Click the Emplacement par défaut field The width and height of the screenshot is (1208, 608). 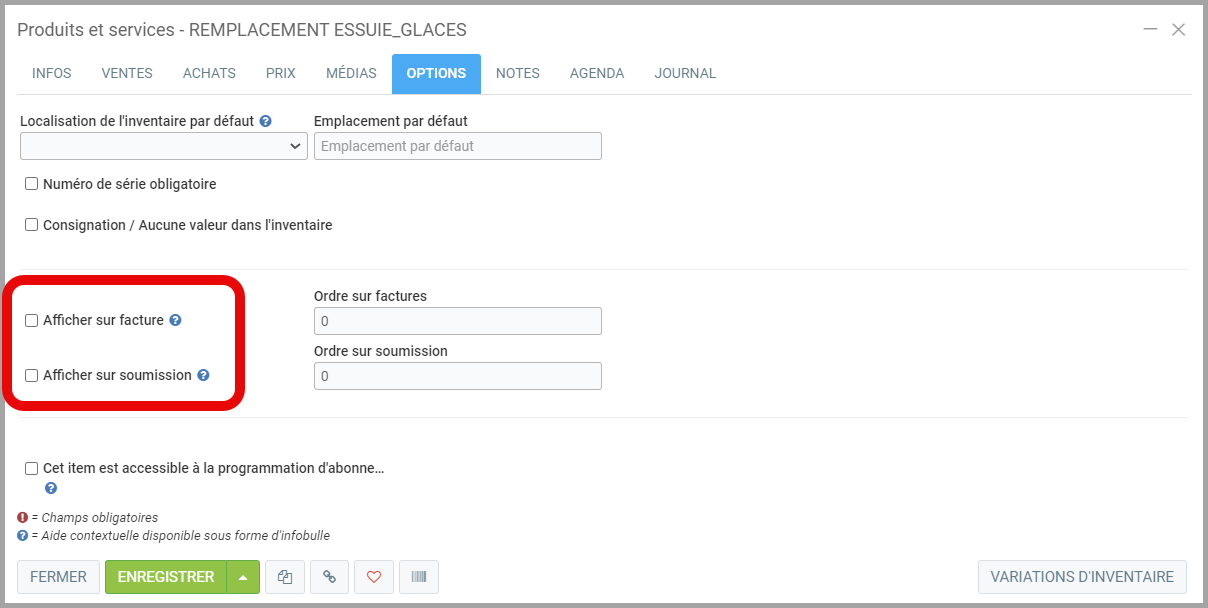[457, 146]
